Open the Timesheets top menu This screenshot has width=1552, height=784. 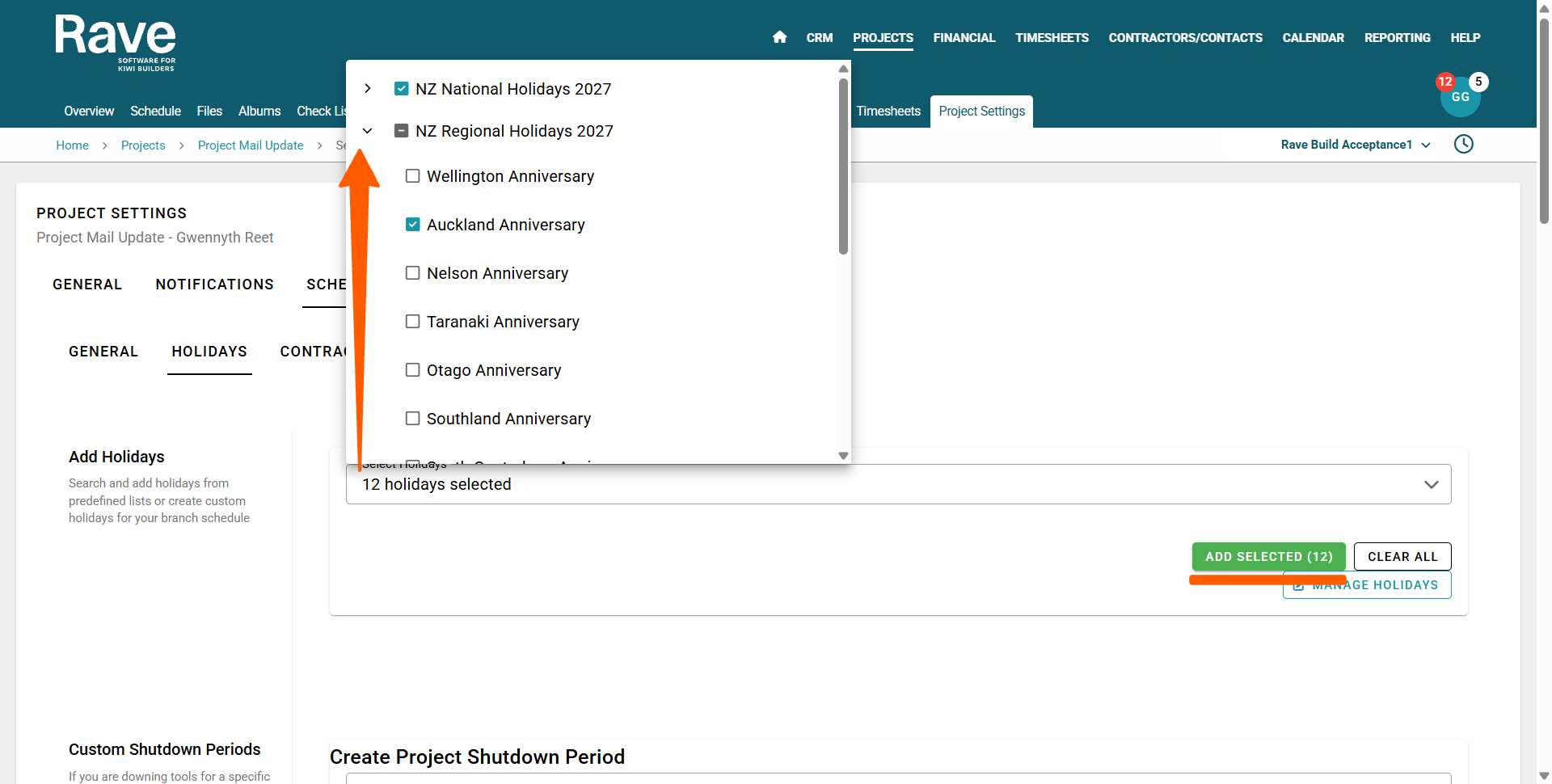click(1052, 38)
